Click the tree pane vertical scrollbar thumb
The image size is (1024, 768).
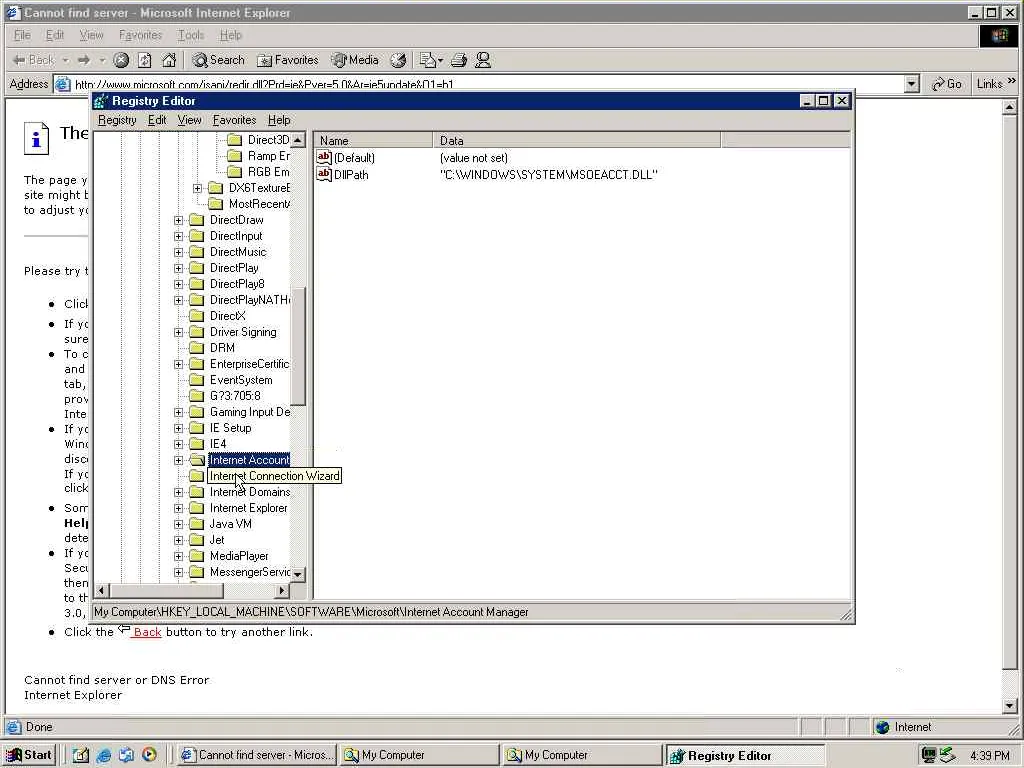pyautogui.click(x=298, y=346)
